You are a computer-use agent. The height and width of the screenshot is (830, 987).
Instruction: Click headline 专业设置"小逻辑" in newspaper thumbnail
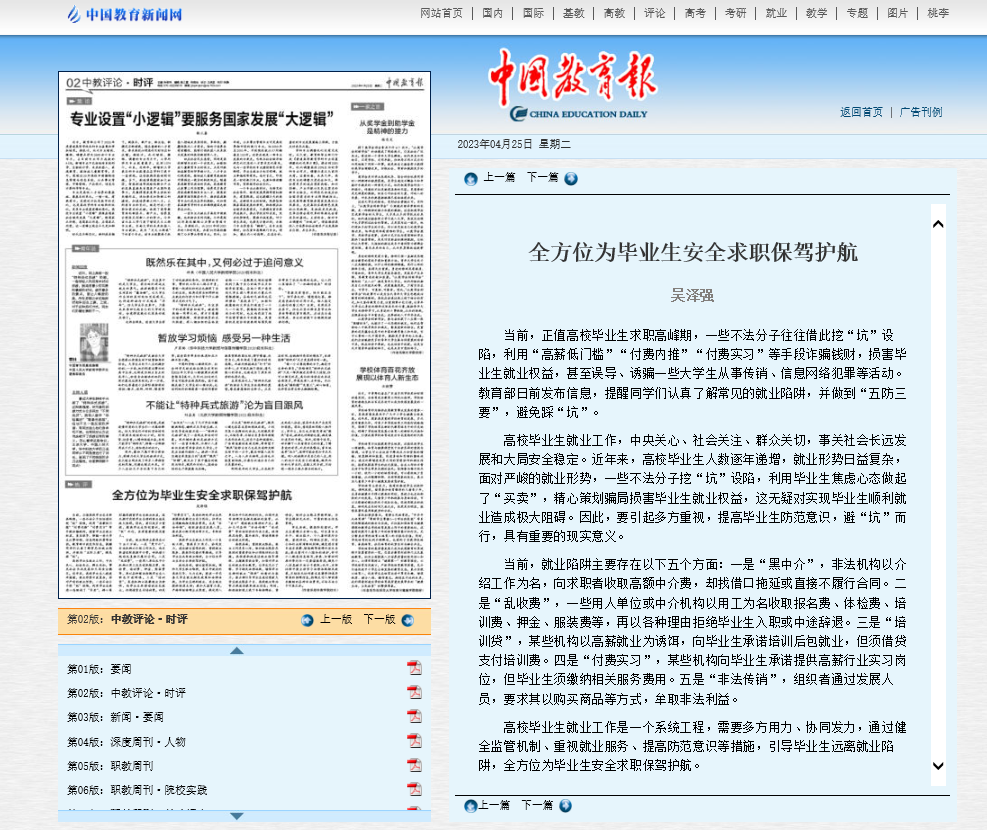tap(200, 119)
